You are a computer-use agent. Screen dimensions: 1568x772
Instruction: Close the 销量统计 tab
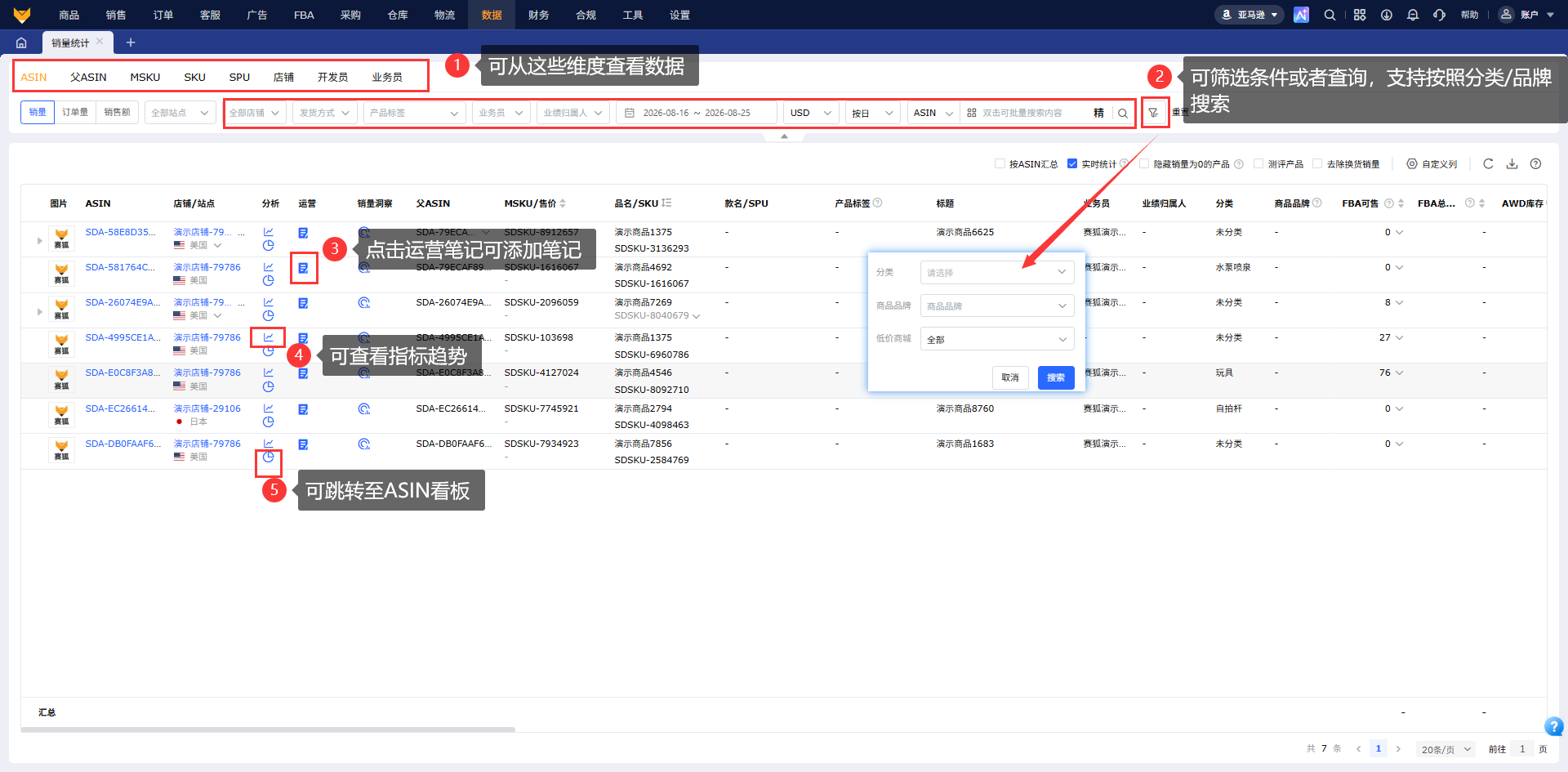(x=100, y=41)
